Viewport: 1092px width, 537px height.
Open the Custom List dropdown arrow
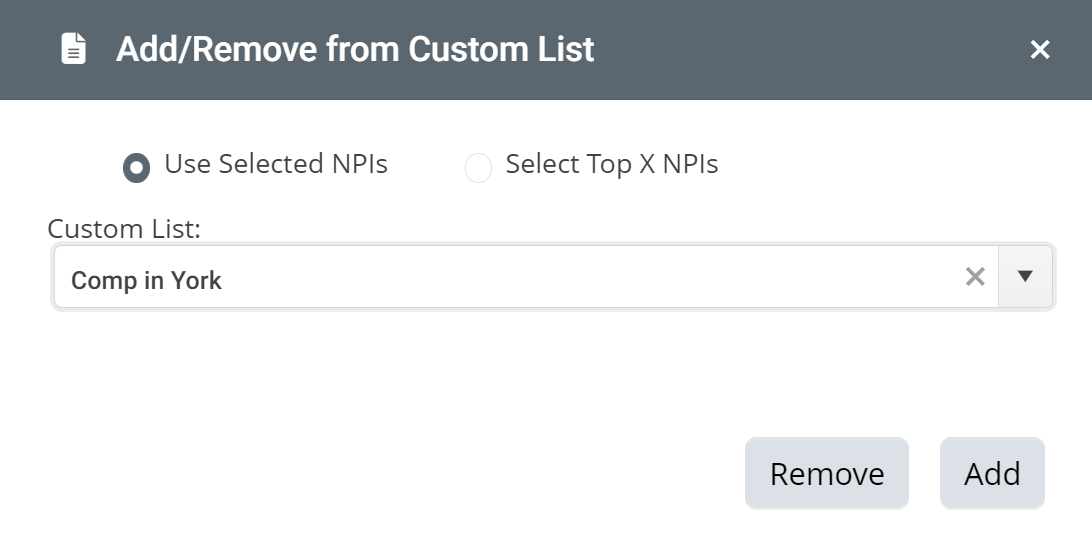(1024, 277)
